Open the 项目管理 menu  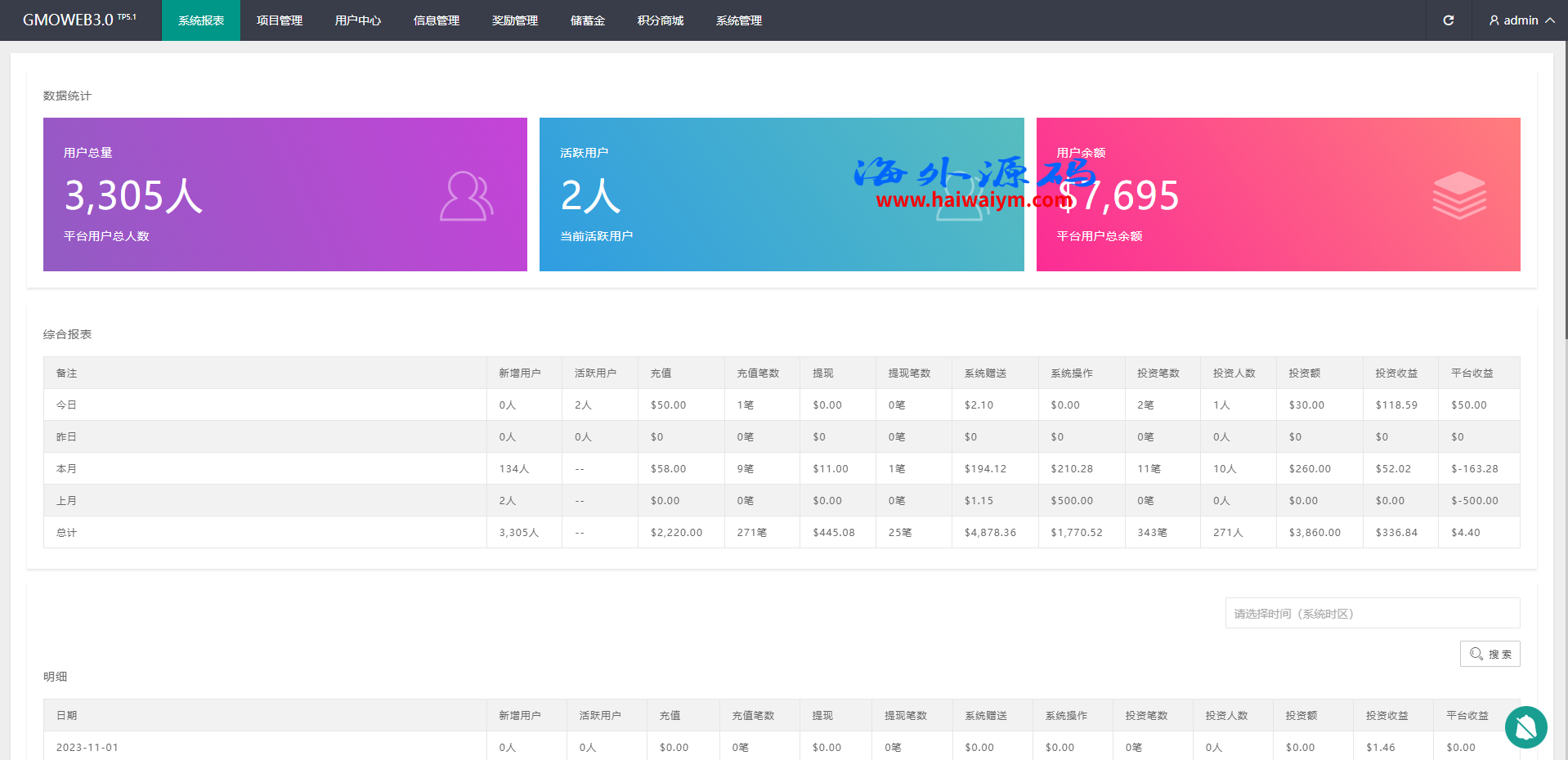pos(279,20)
